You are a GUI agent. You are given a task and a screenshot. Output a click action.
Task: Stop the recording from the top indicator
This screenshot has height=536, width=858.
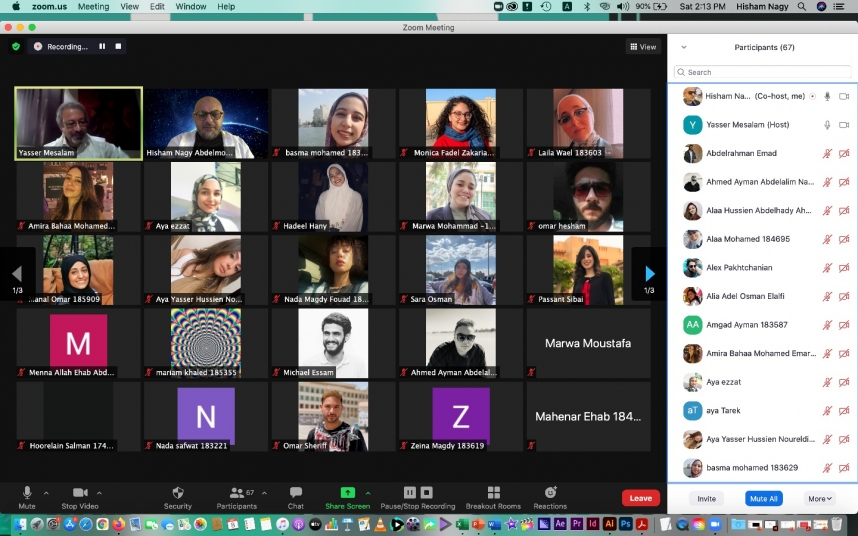118,46
